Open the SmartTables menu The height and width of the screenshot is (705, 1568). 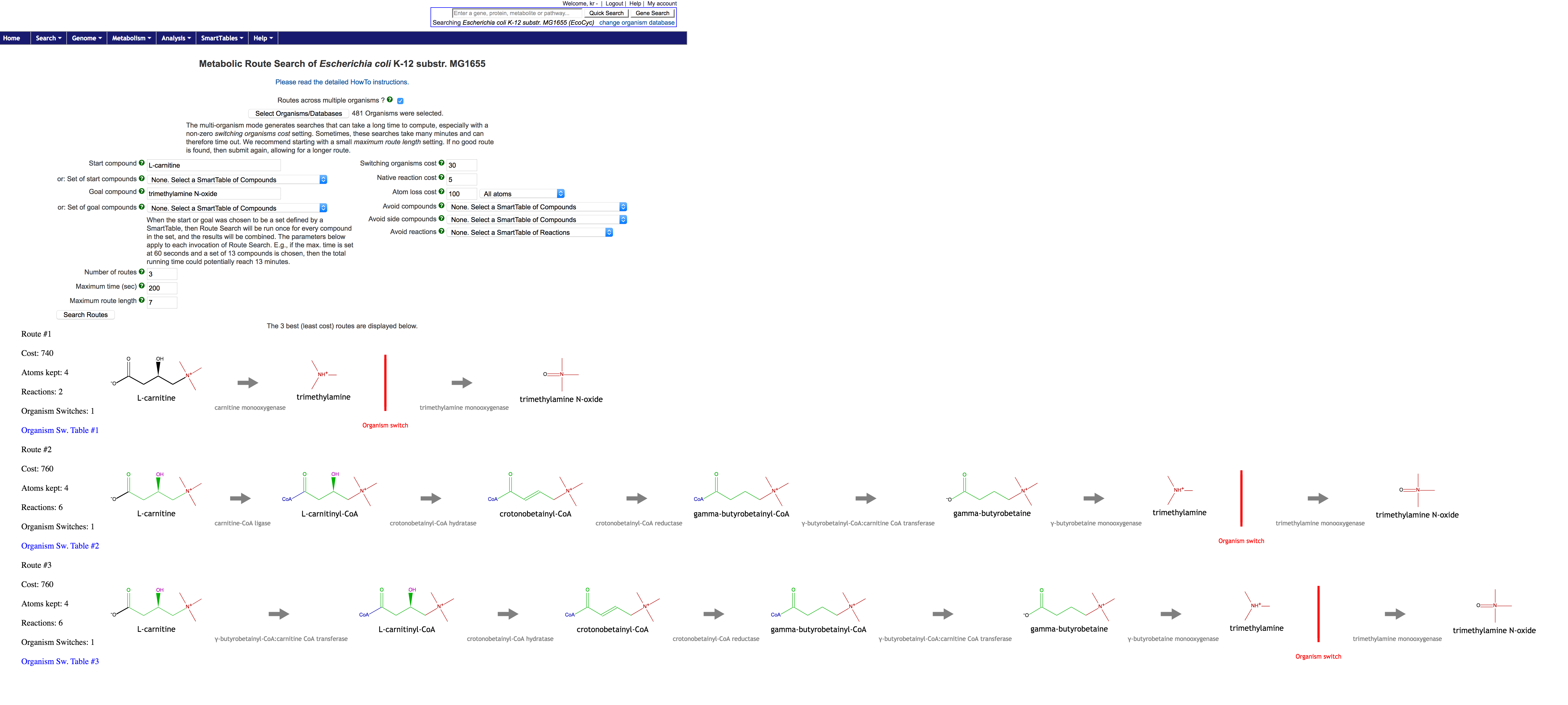click(x=222, y=38)
